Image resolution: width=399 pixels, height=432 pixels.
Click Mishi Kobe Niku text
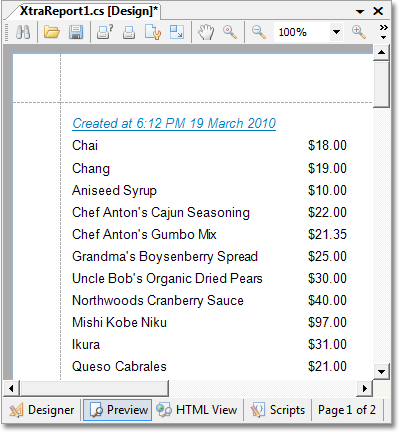pos(119,322)
